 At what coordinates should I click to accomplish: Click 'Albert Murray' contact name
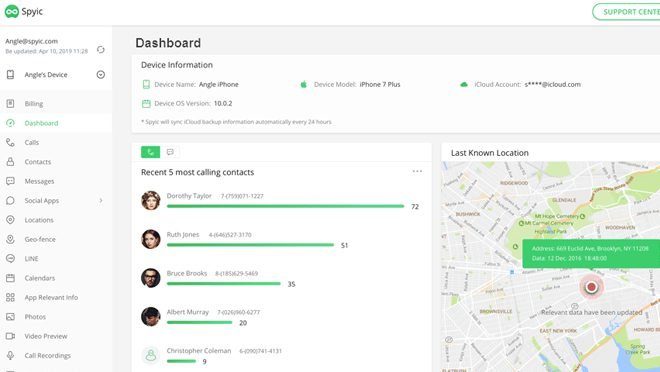tap(188, 312)
